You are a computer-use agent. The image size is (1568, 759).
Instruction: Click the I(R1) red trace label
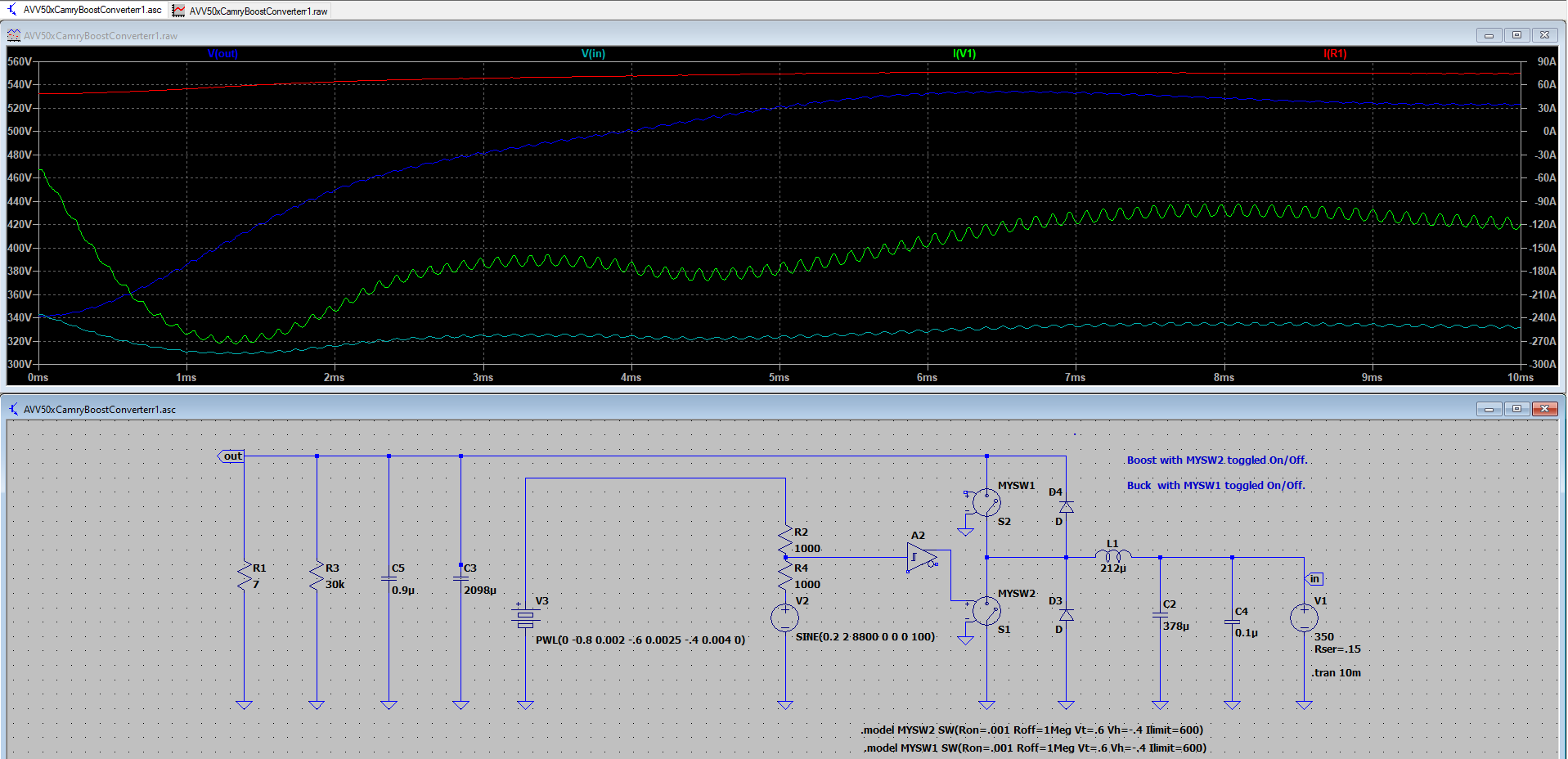pos(1334,54)
